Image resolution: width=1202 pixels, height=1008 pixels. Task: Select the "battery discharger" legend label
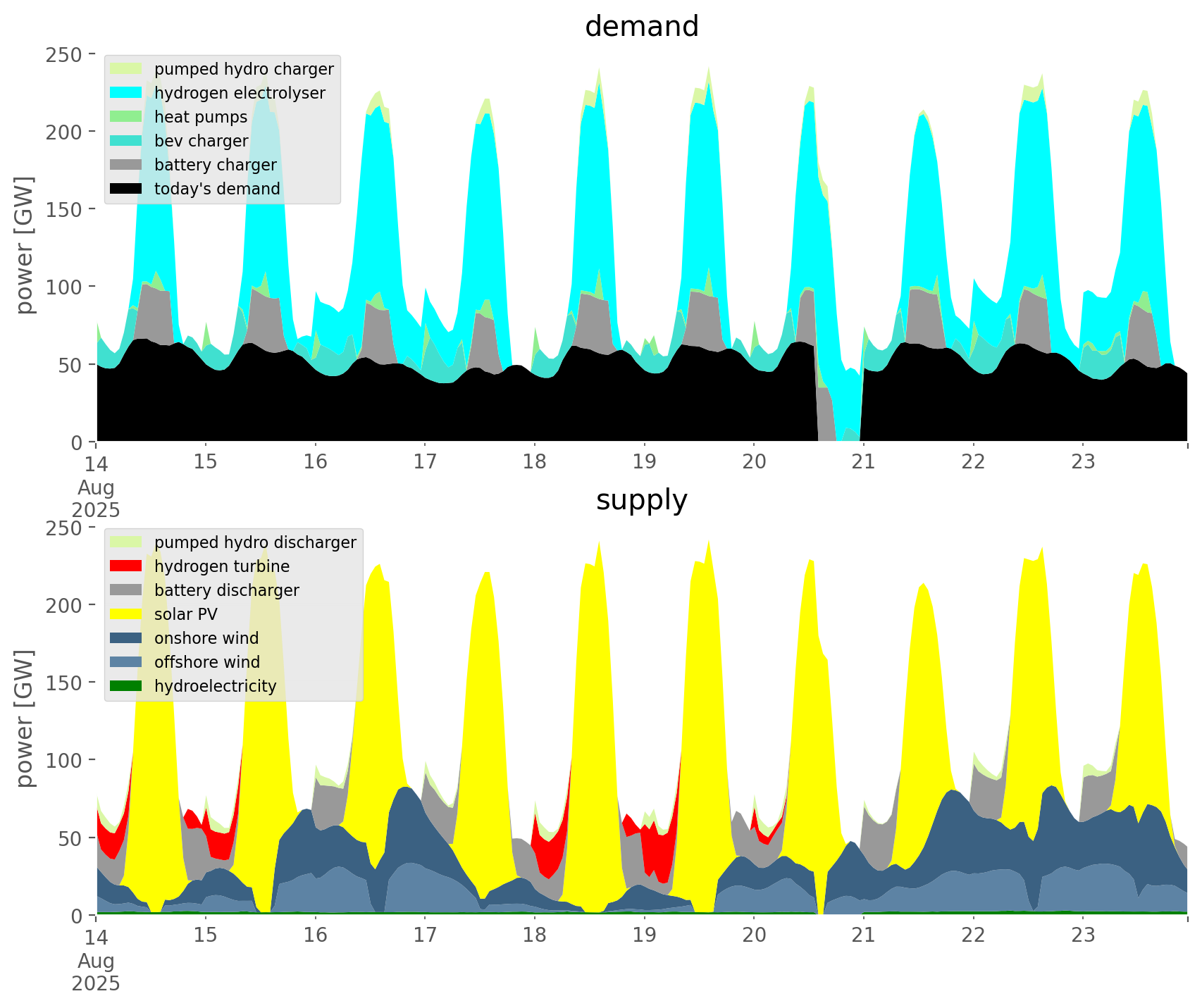click(226, 590)
